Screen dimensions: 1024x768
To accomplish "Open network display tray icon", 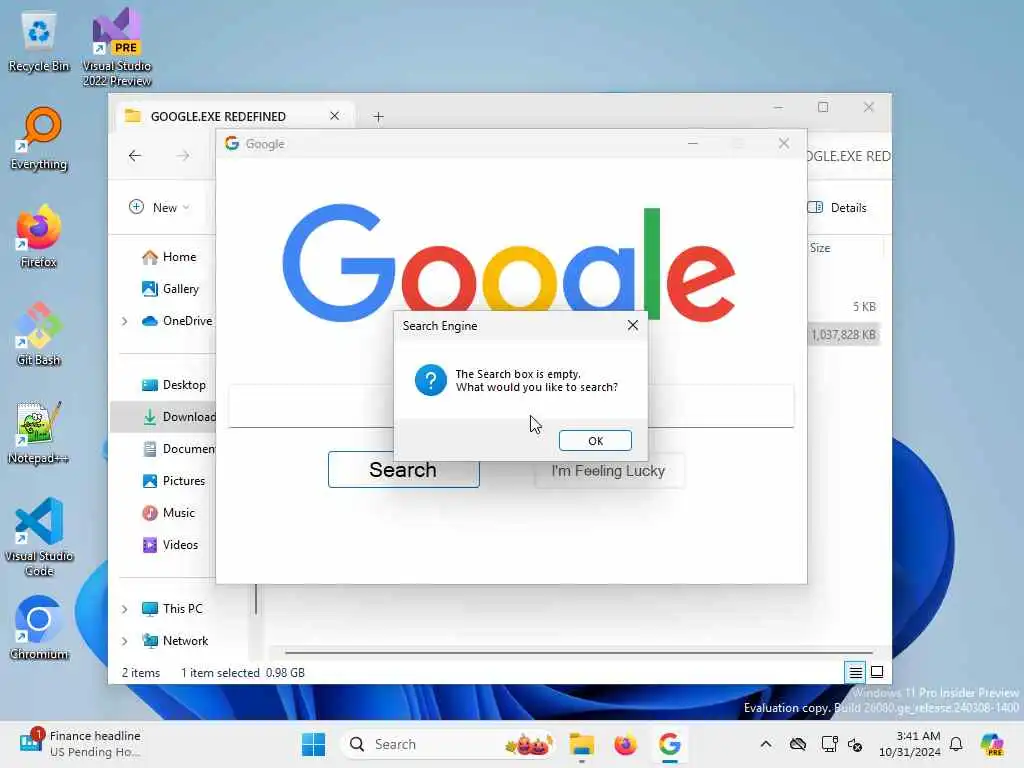I will 829,744.
